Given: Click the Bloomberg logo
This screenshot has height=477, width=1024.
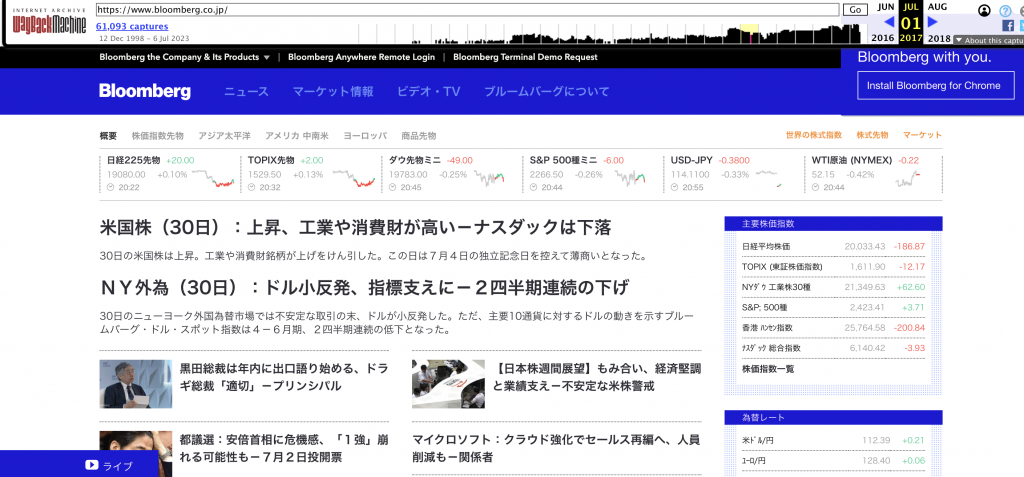Looking at the screenshot, I should [145, 91].
